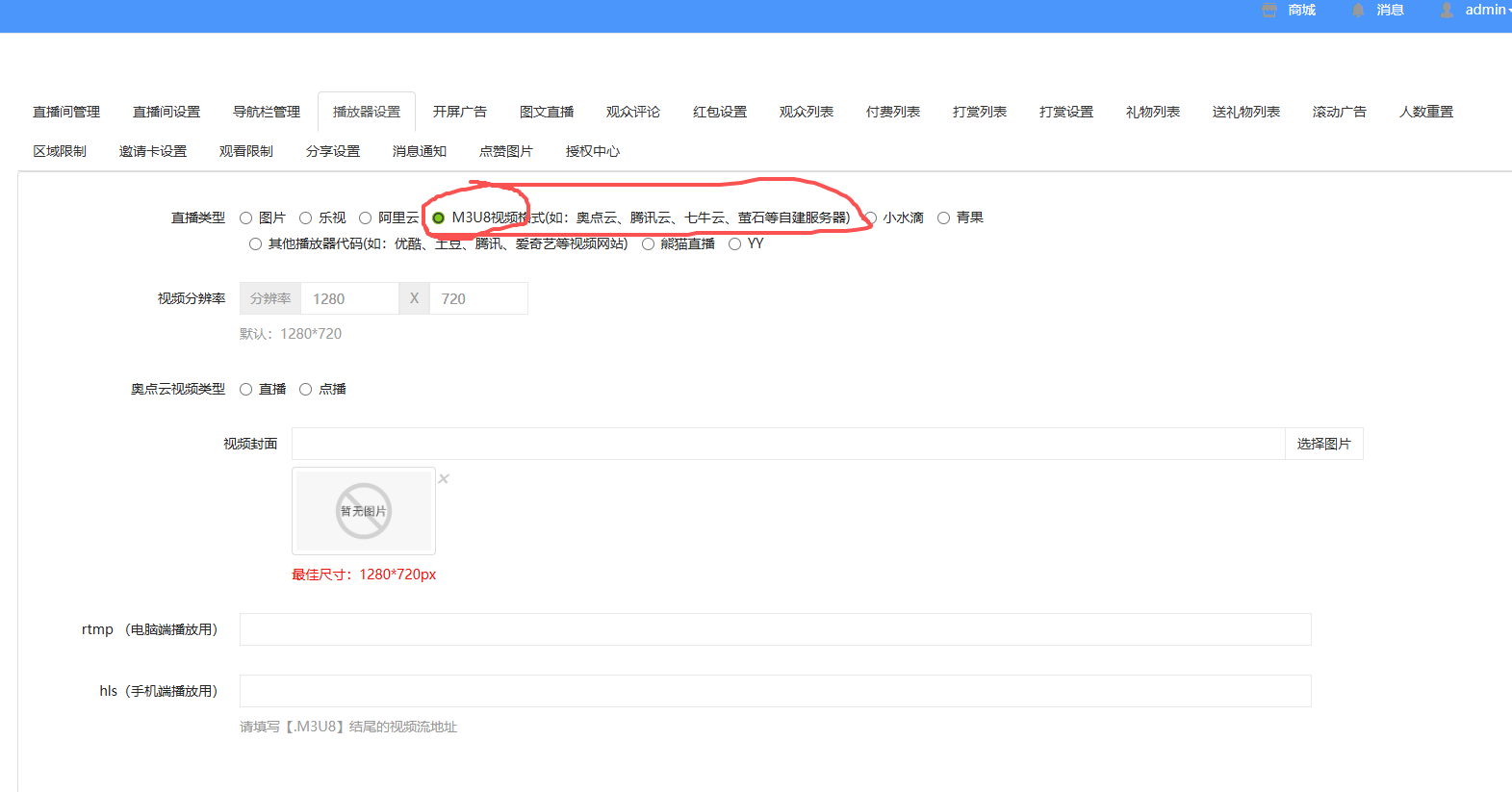Select 熊猫直播 as live type
The width and height of the screenshot is (1512, 792).
(x=649, y=244)
